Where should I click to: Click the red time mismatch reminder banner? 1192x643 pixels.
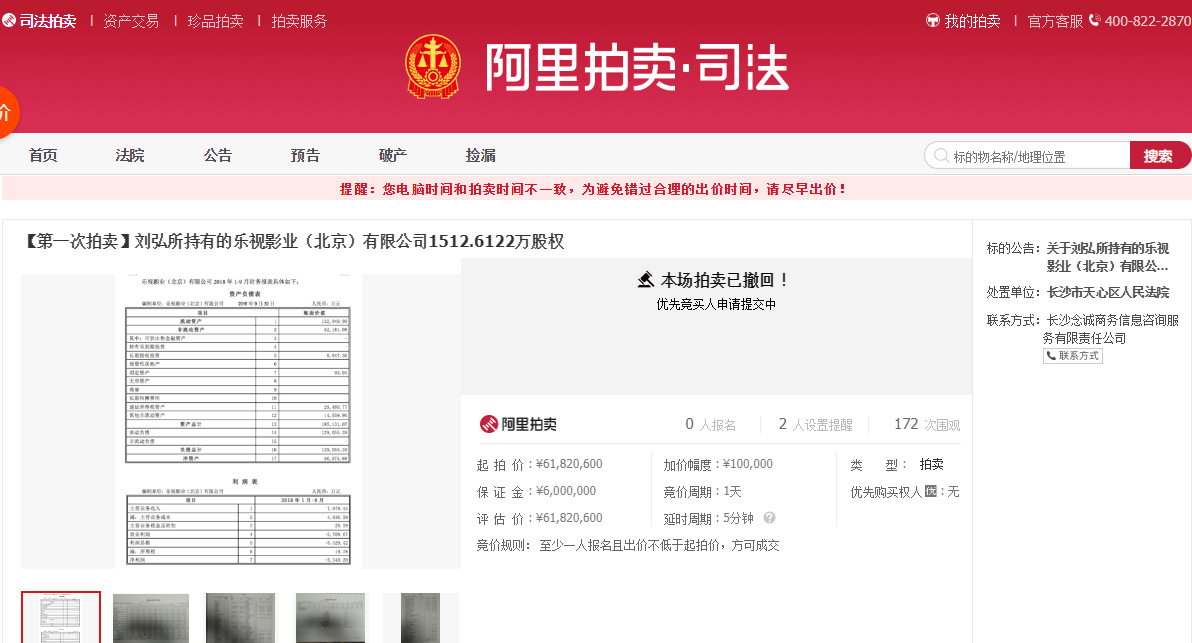pyautogui.click(x=593, y=188)
